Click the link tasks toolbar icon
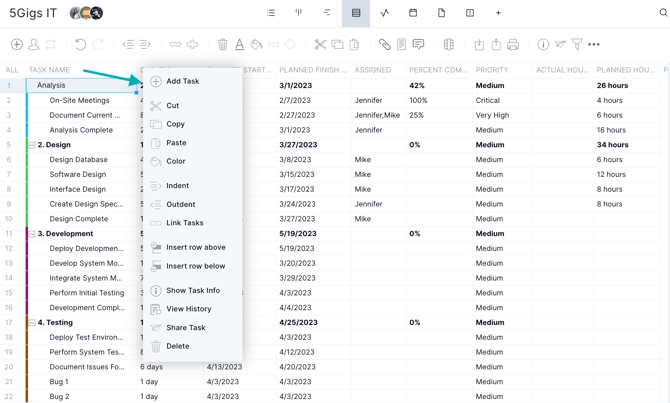The image size is (670, 403). (x=175, y=44)
